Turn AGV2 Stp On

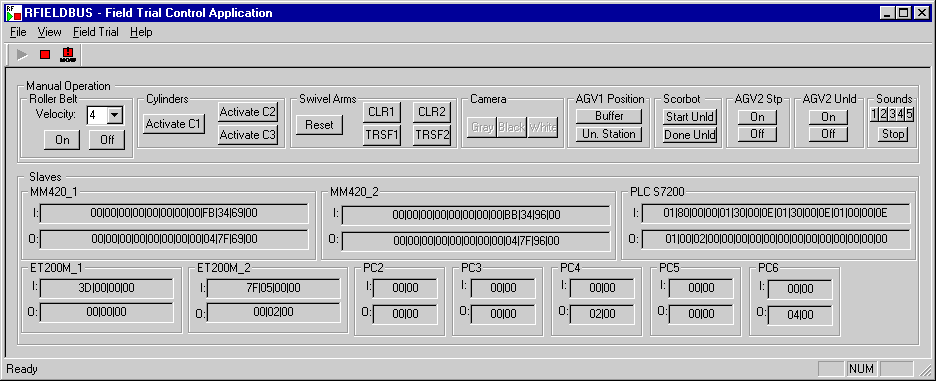tap(757, 117)
